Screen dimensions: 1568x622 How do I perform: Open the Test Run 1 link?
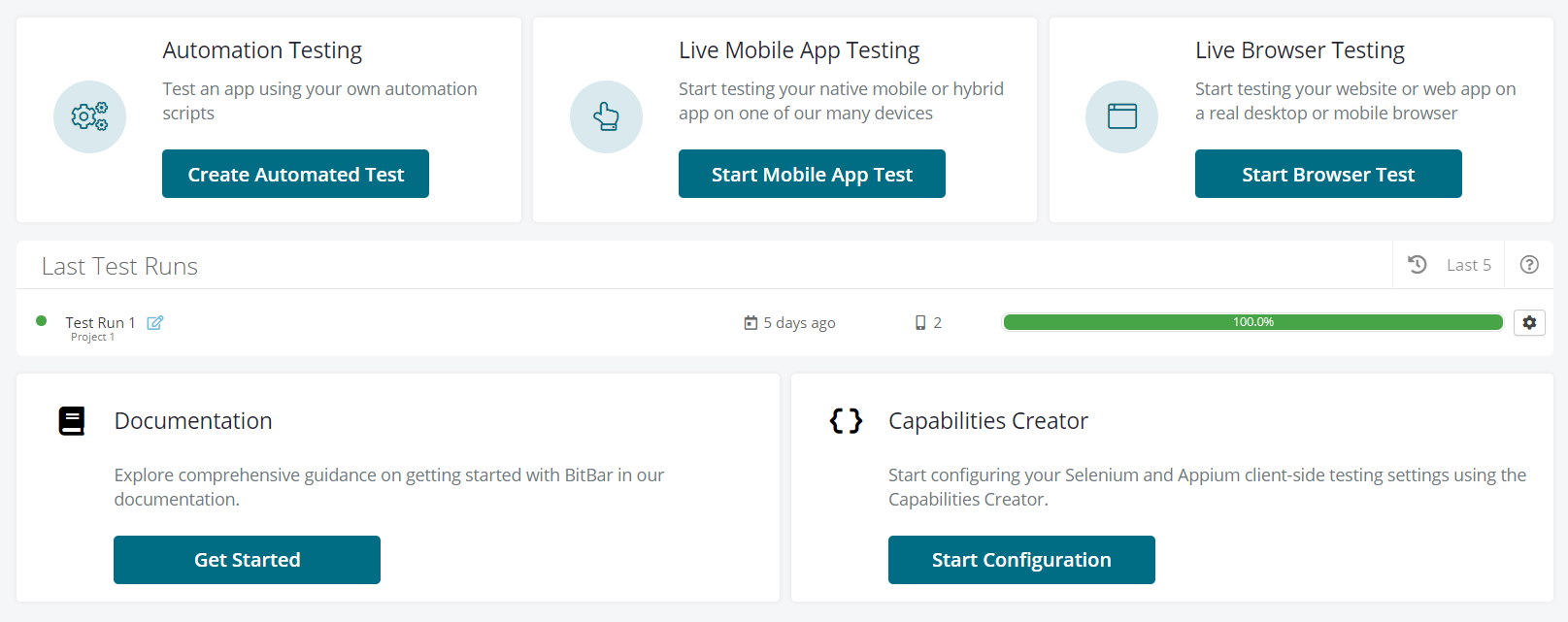point(100,322)
